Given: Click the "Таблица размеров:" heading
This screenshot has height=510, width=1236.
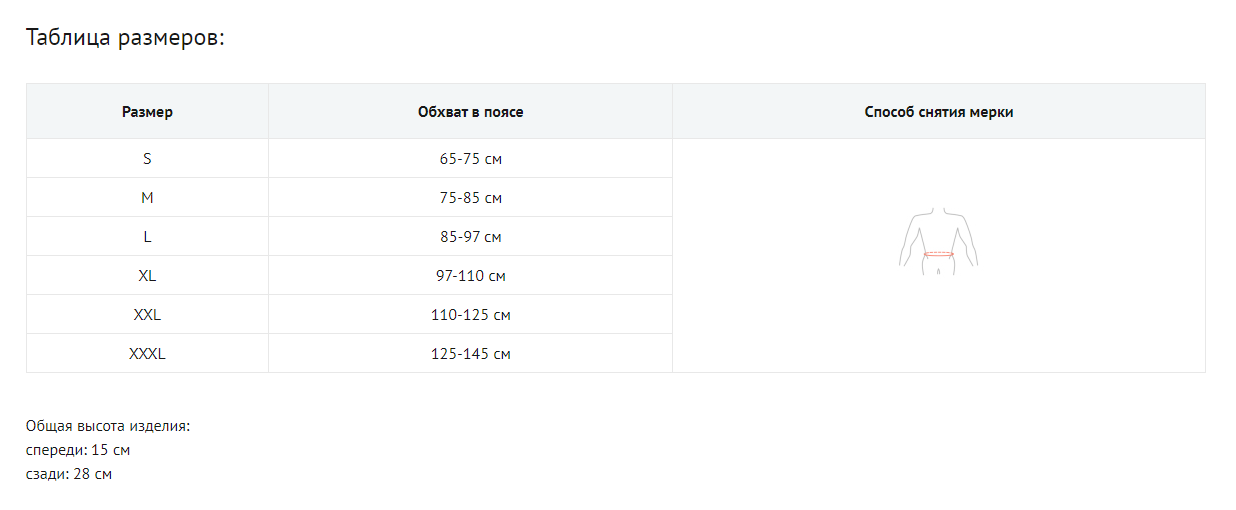Looking at the screenshot, I should (x=125, y=38).
